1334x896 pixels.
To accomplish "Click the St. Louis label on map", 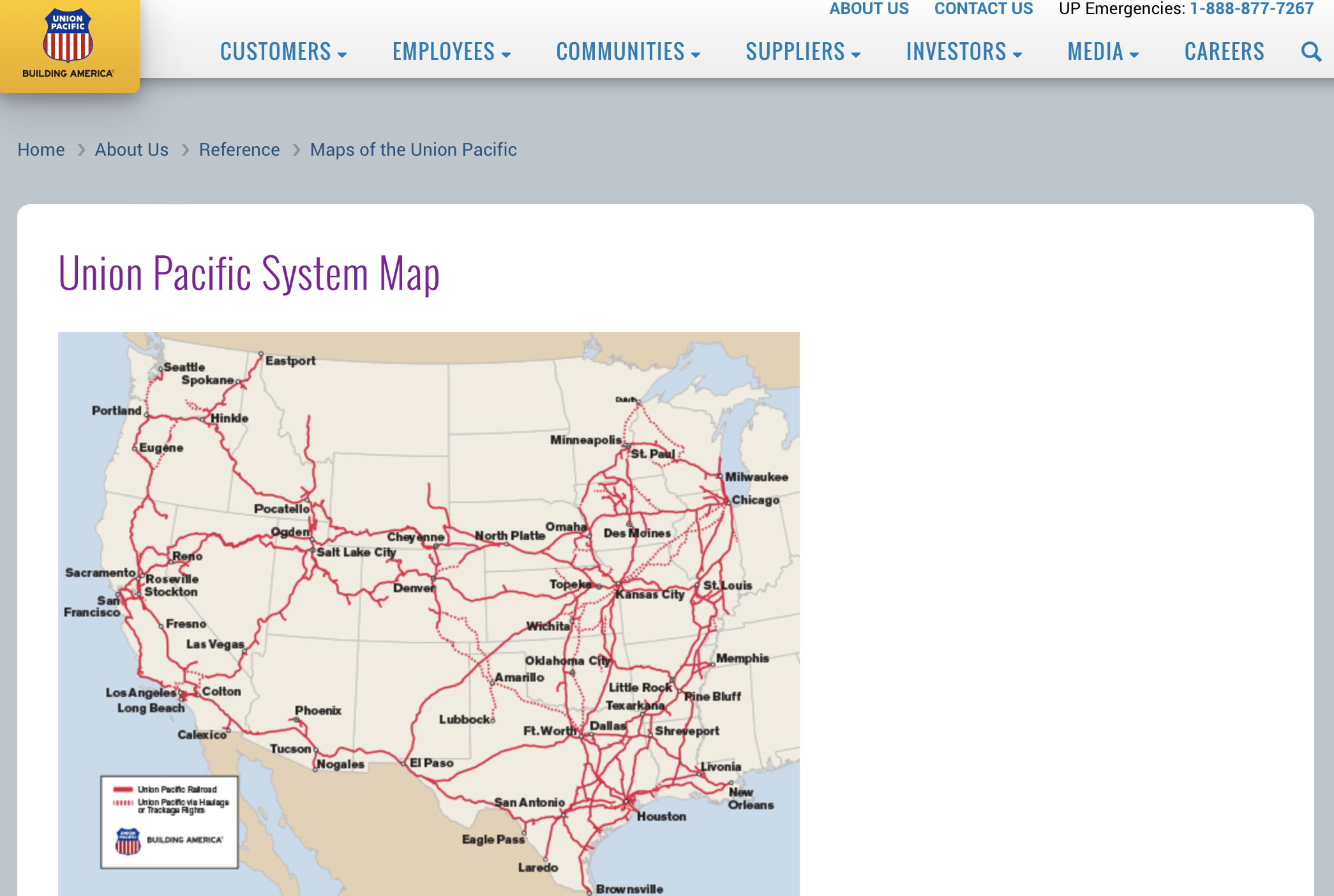I will pyautogui.click(x=728, y=585).
